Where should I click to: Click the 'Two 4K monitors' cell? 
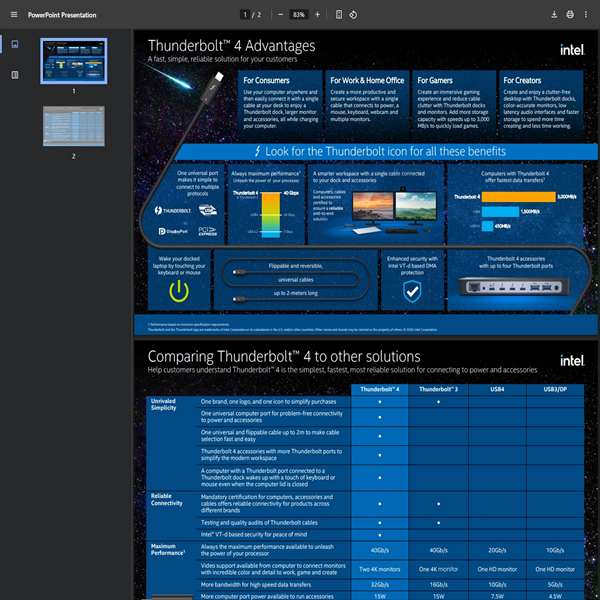pyautogui.click(x=380, y=569)
